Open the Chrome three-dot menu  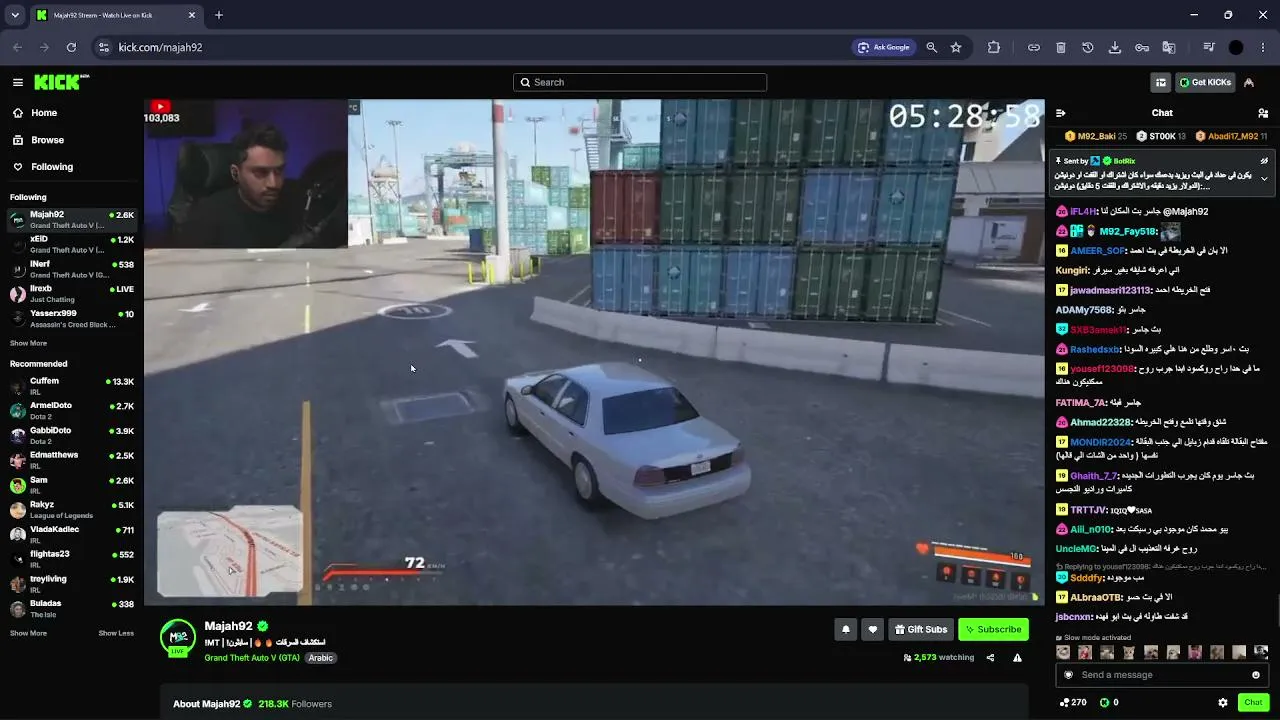[x=1262, y=47]
